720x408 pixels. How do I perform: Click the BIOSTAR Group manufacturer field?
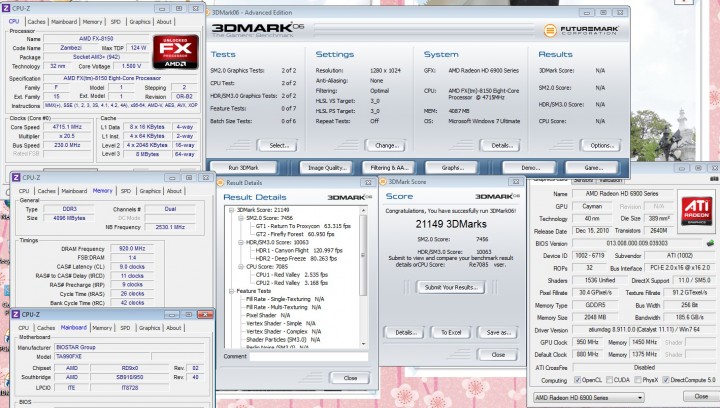pyautogui.click(x=129, y=347)
